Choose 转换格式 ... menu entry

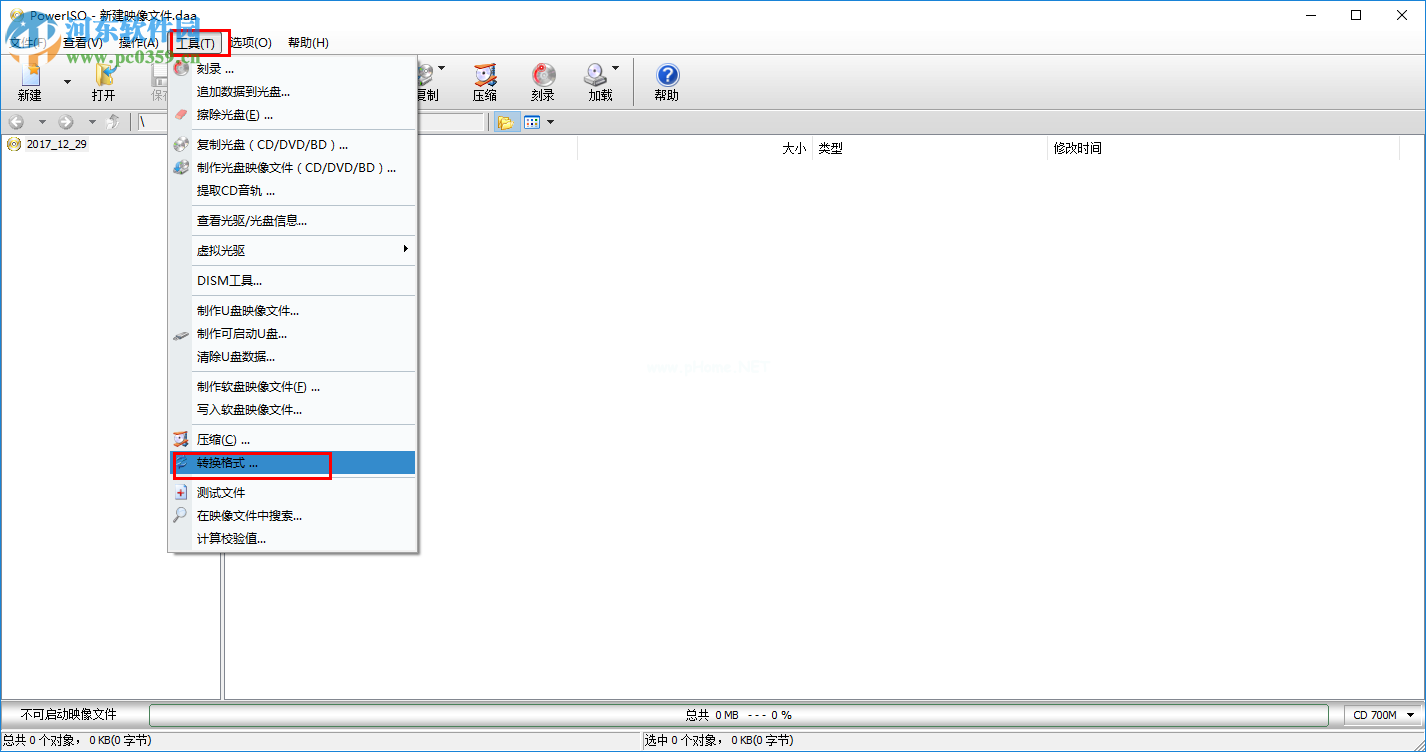coord(292,463)
